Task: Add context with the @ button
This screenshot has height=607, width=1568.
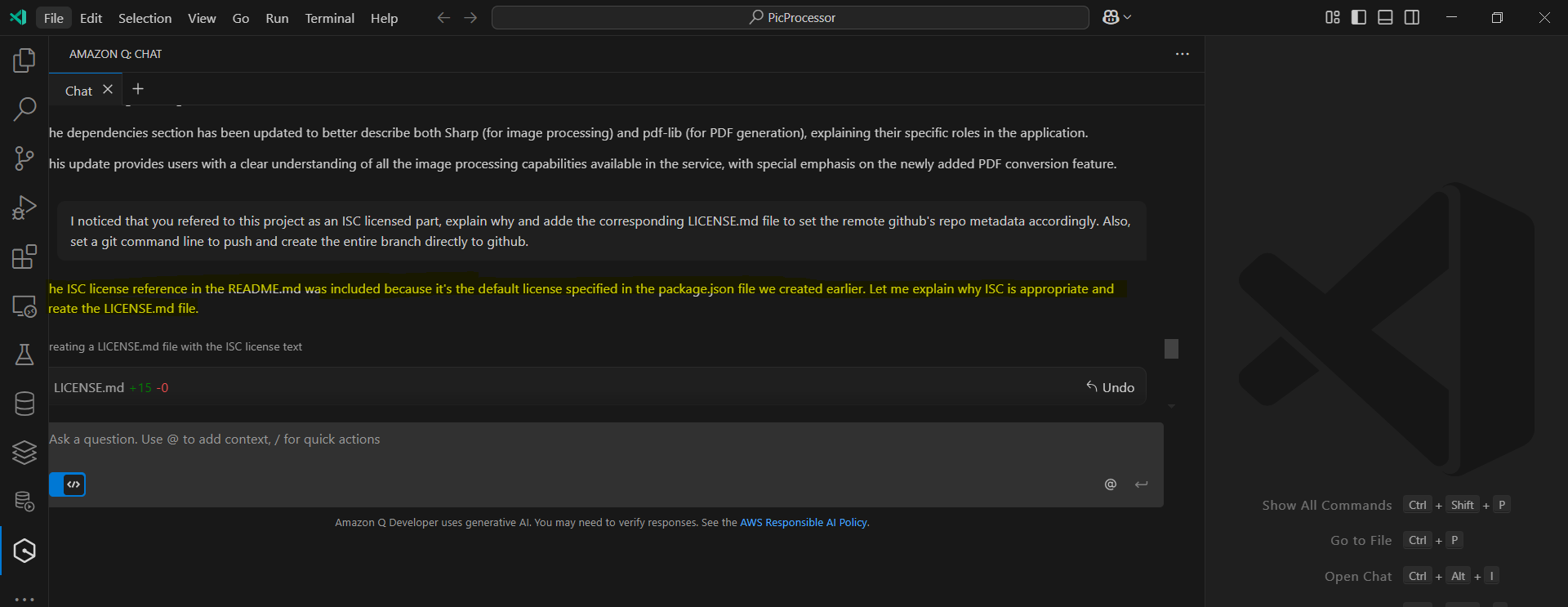Action: point(1110,484)
